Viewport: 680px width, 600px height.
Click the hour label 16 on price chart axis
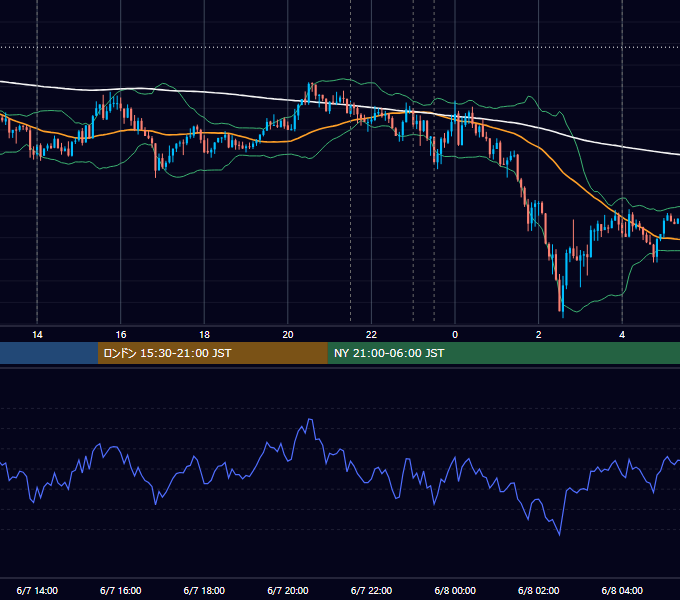click(121, 335)
